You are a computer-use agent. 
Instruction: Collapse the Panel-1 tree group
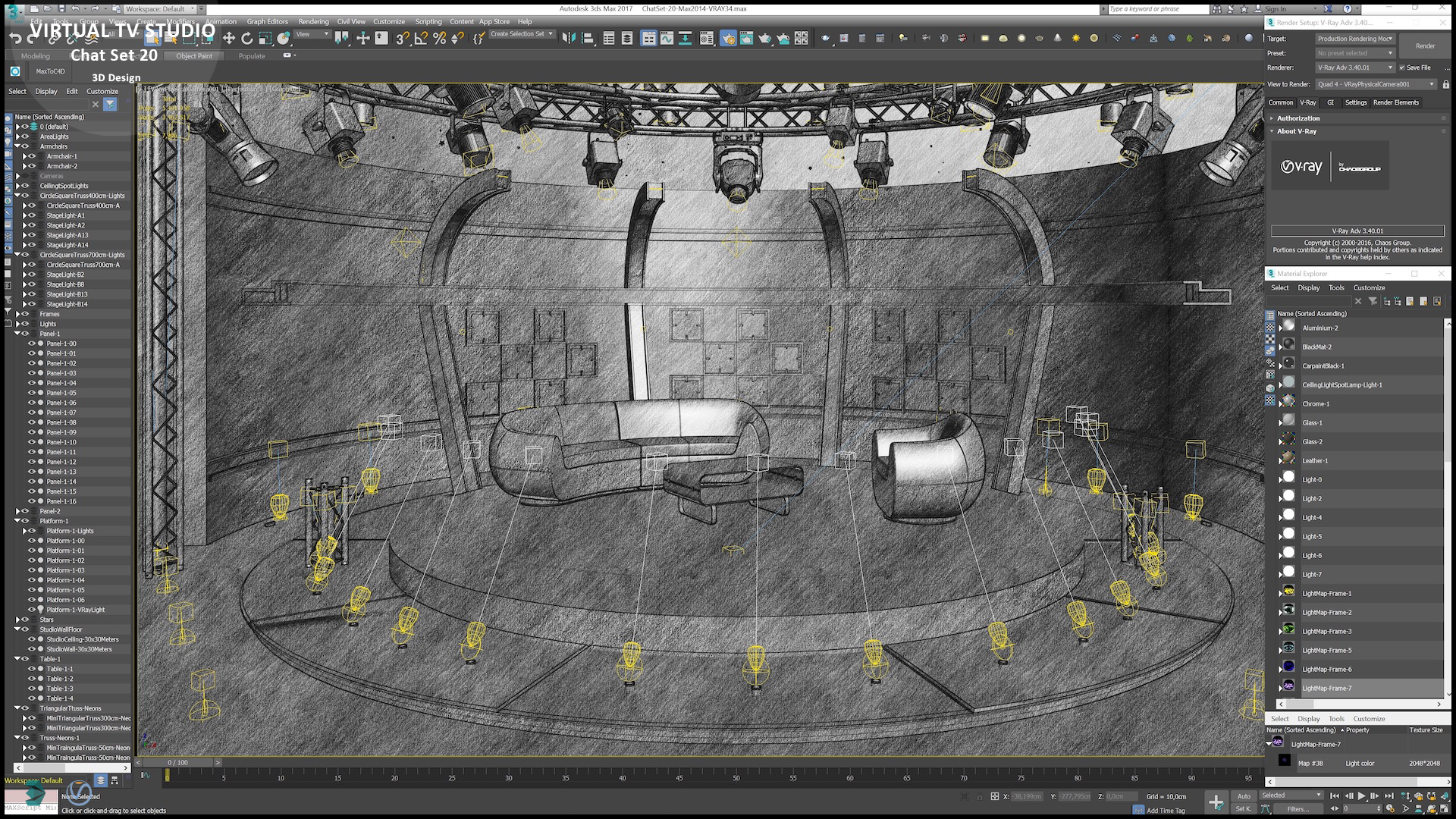point(17,334)
